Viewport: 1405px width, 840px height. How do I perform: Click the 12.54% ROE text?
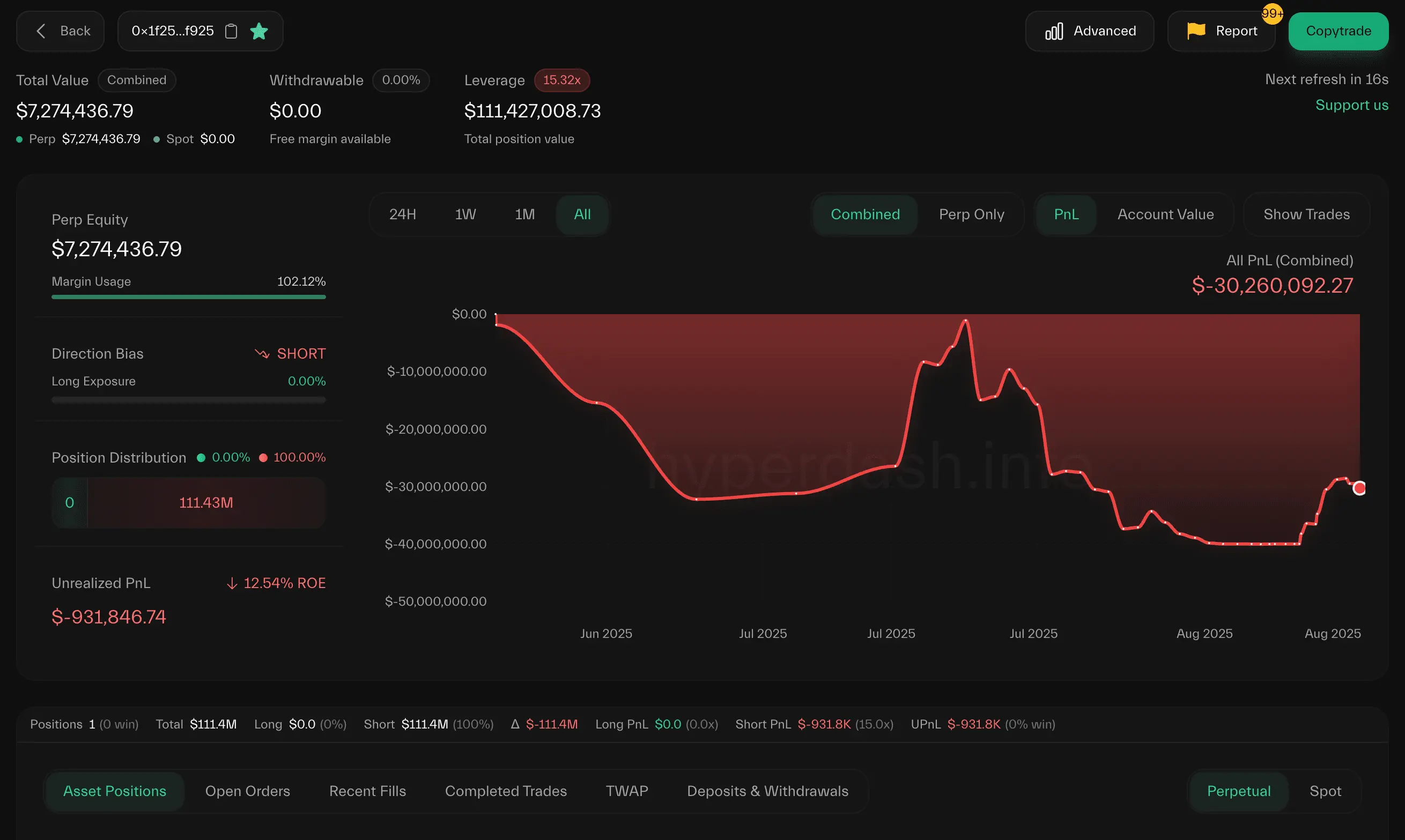285,584
